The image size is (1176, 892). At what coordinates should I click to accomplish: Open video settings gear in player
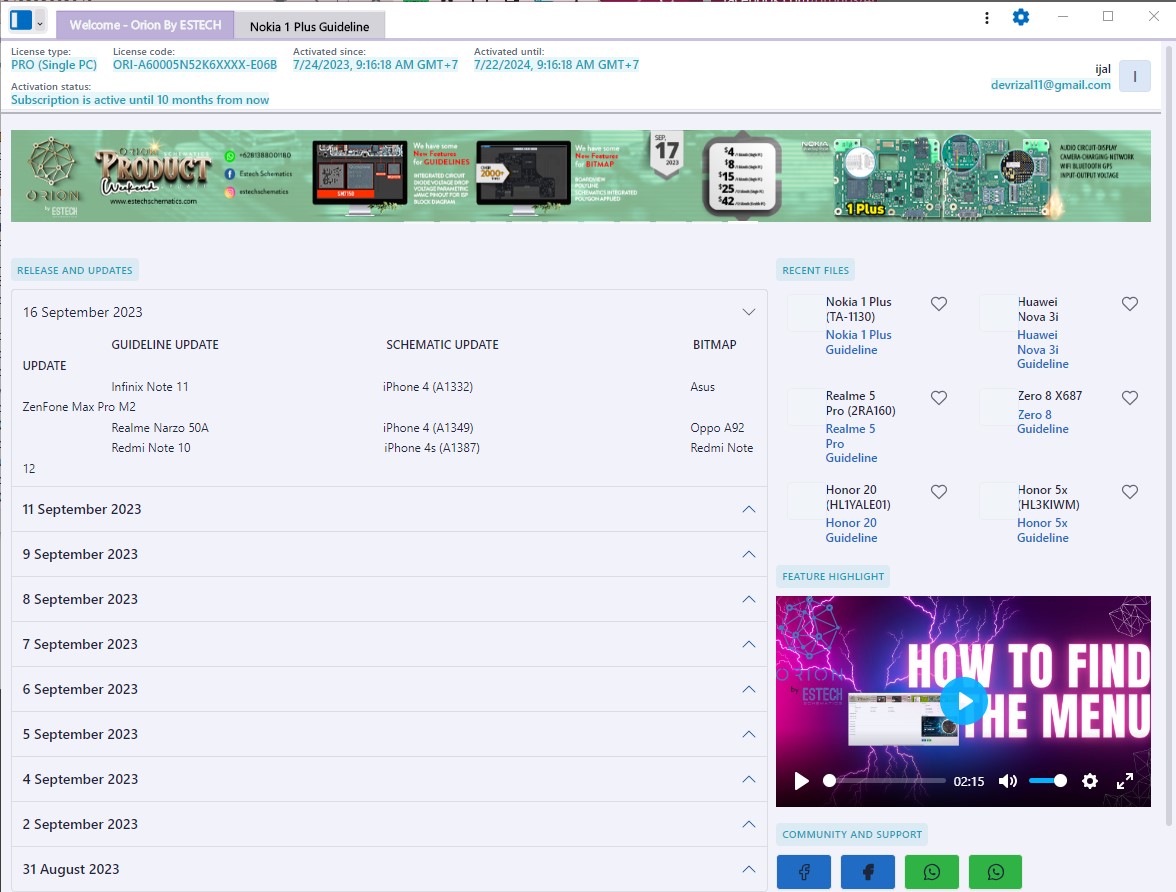coord(1090,781)
